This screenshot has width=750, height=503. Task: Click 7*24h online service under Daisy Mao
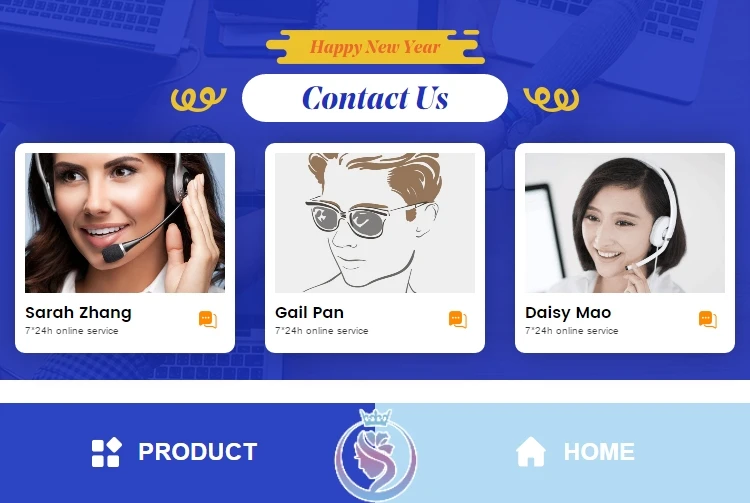pyautogui.click(x=572, y=331)
